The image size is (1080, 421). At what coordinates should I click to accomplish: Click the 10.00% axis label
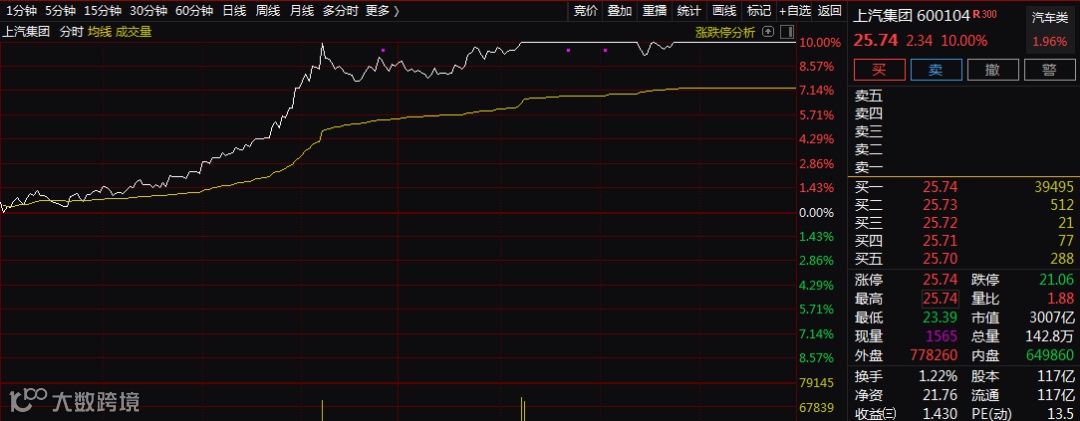tap(820, 43)
